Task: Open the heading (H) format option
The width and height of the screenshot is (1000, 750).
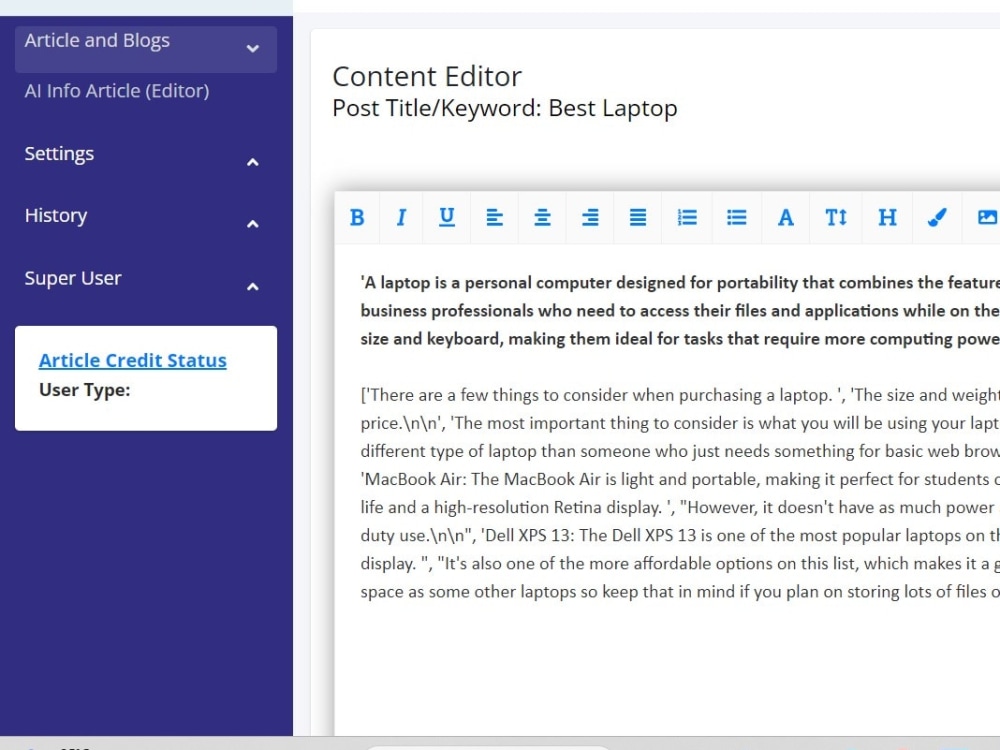Action: coord(887,217)
